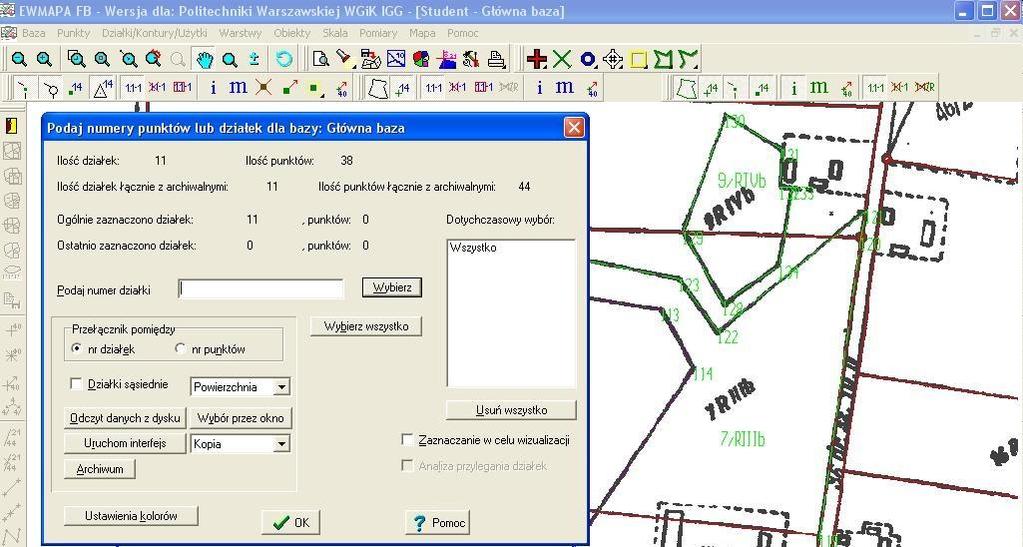1023x547 pixels.
Task: Click the 'Uruchom interfejs' button
Action: 125,443
